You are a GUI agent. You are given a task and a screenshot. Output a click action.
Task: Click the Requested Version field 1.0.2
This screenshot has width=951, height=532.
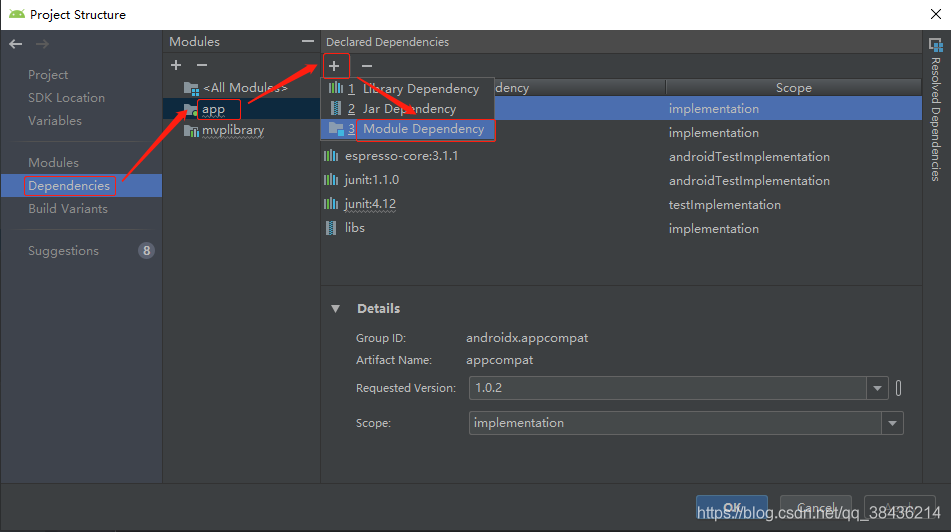(x=667, y=388)
